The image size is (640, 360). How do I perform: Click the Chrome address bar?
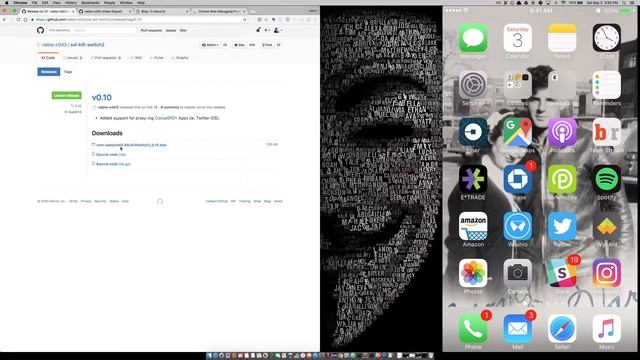pyautogui.click(x=139, y=20)
